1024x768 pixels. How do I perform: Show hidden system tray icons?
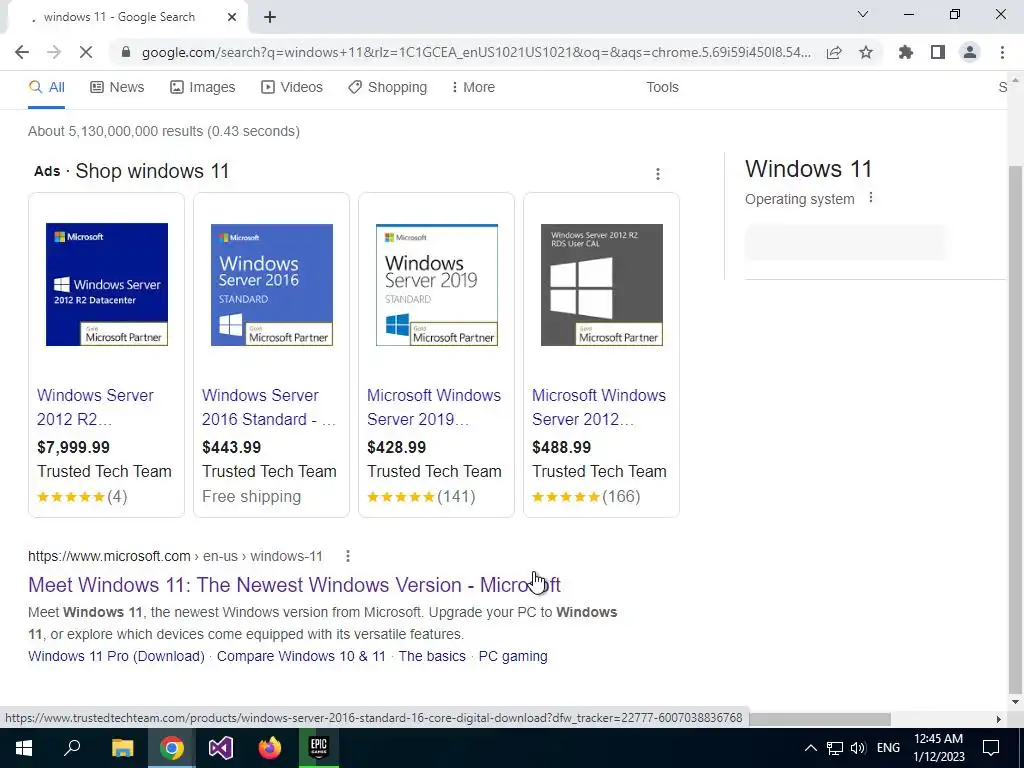810,748
